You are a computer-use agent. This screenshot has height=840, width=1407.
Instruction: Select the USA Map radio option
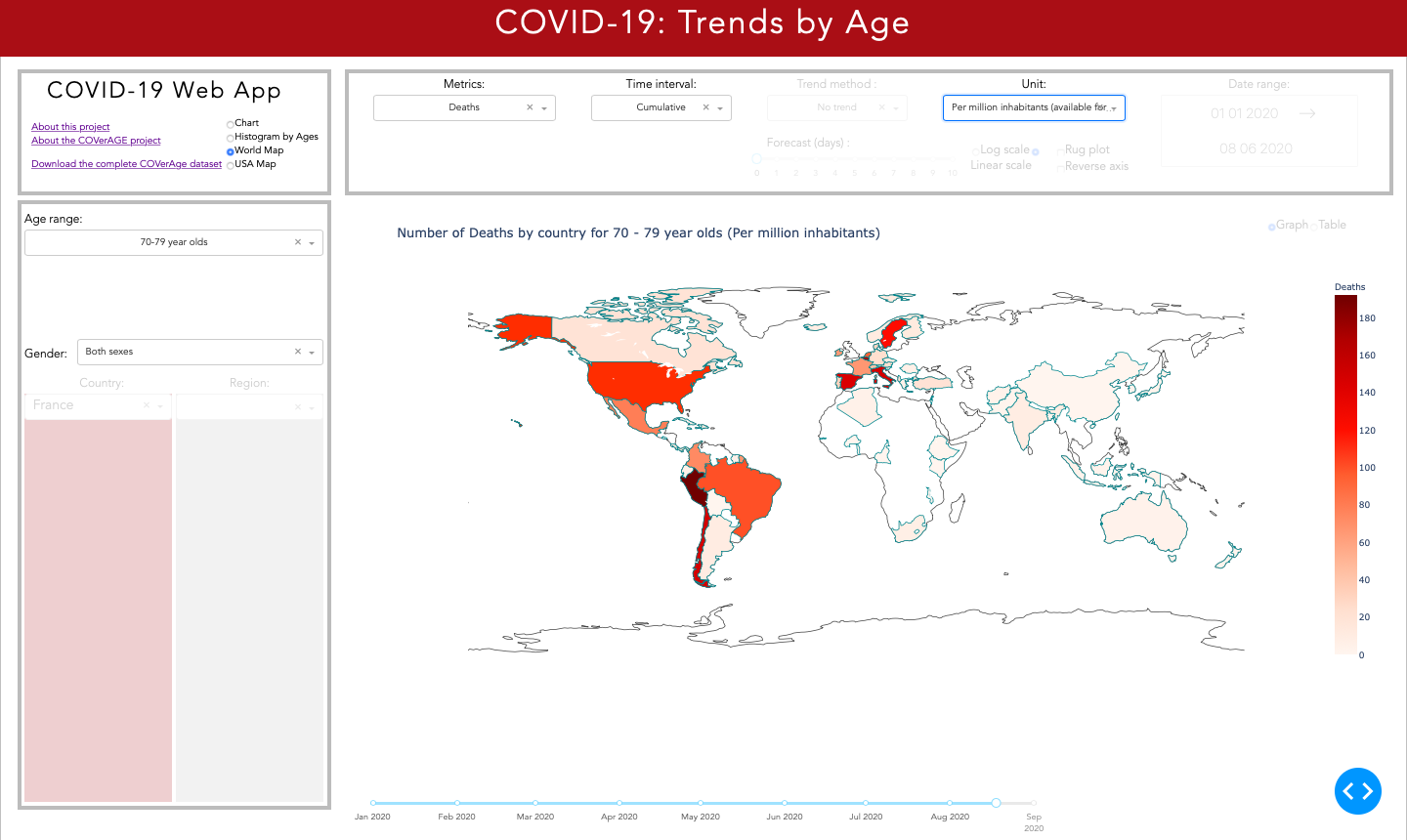(x=231, y=165)
